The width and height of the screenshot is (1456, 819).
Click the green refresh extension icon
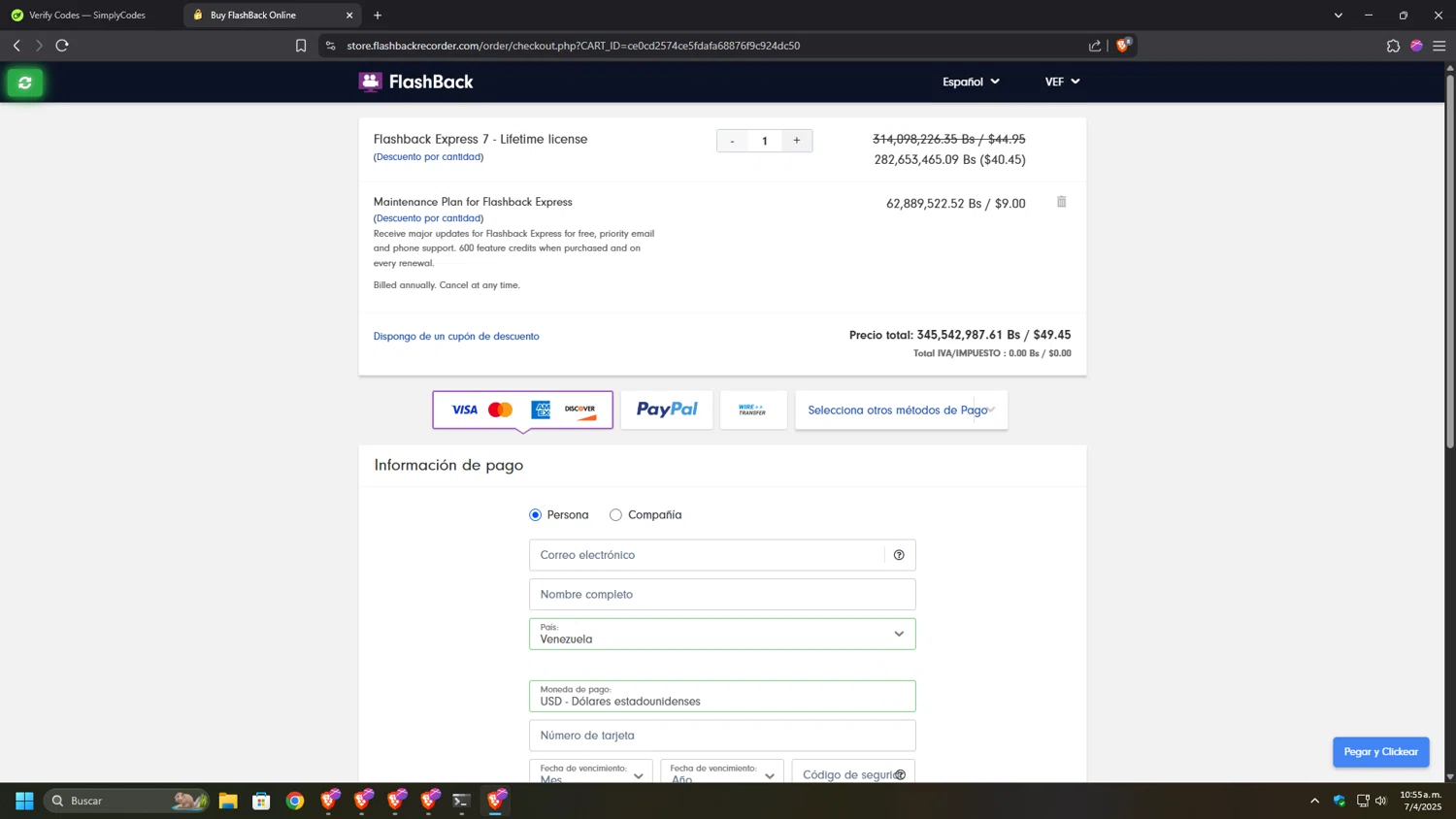pyautogui.click(x=25, y=82)
